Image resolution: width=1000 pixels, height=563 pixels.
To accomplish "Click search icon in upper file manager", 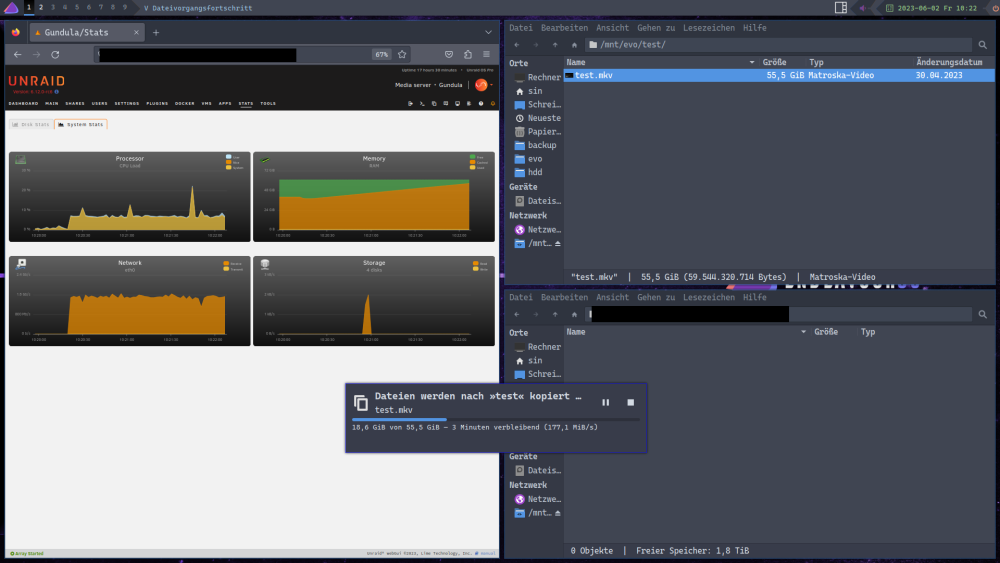I will coord(983,45).
